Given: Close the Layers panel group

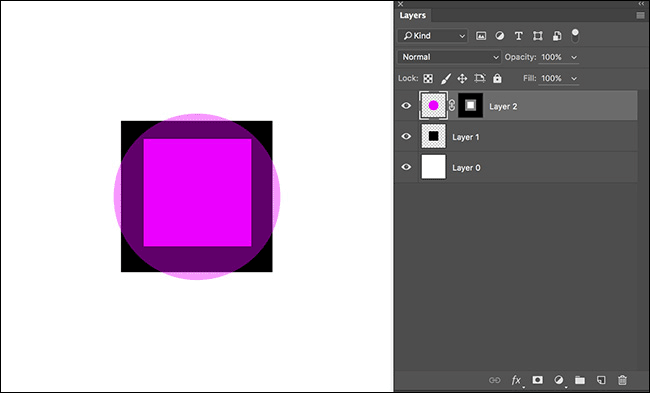Looking at the screenshot, I should 400,4.
